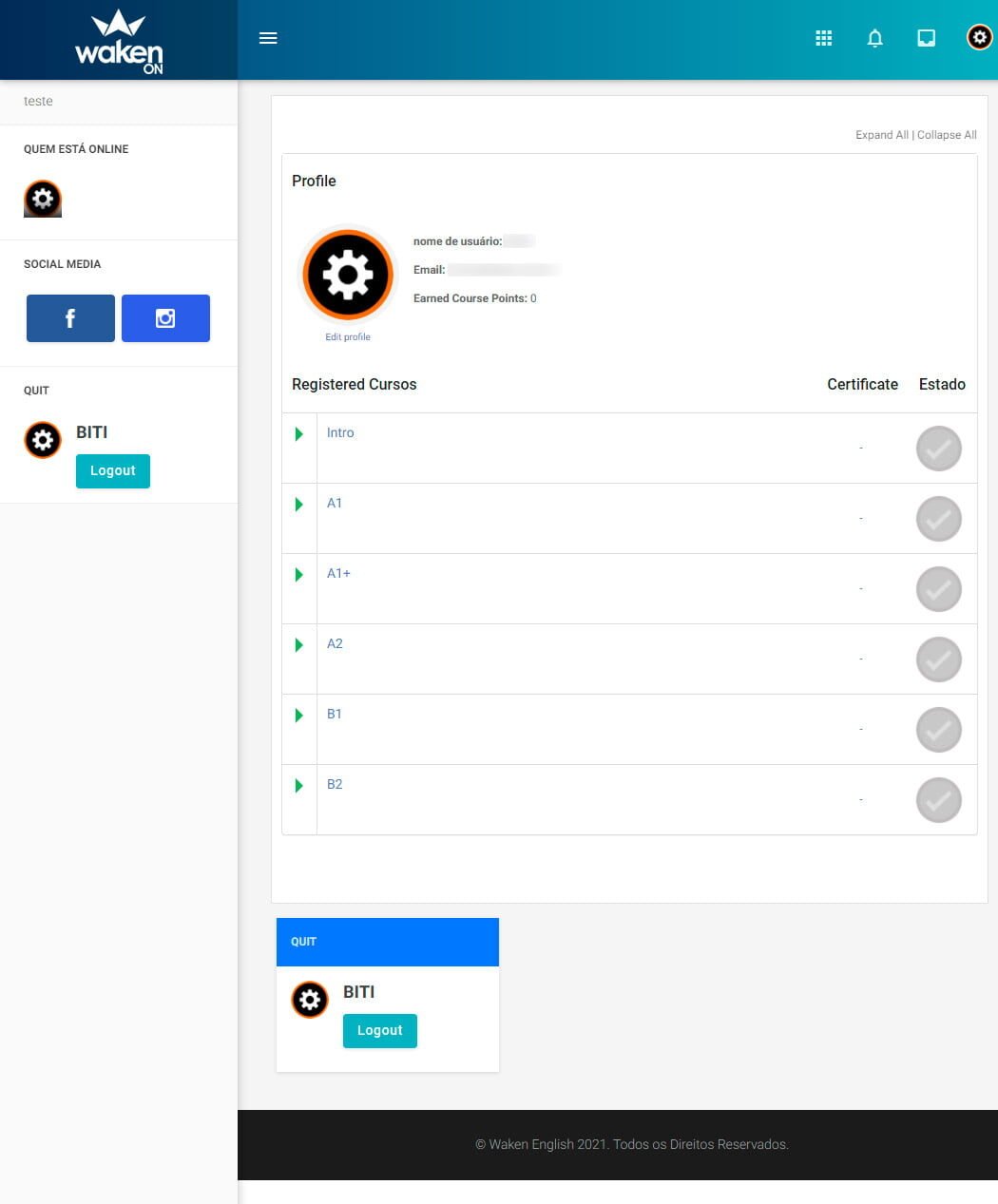Open the inbox messages icon
The image size is (998, 1204).
click(x=926, y=38)
